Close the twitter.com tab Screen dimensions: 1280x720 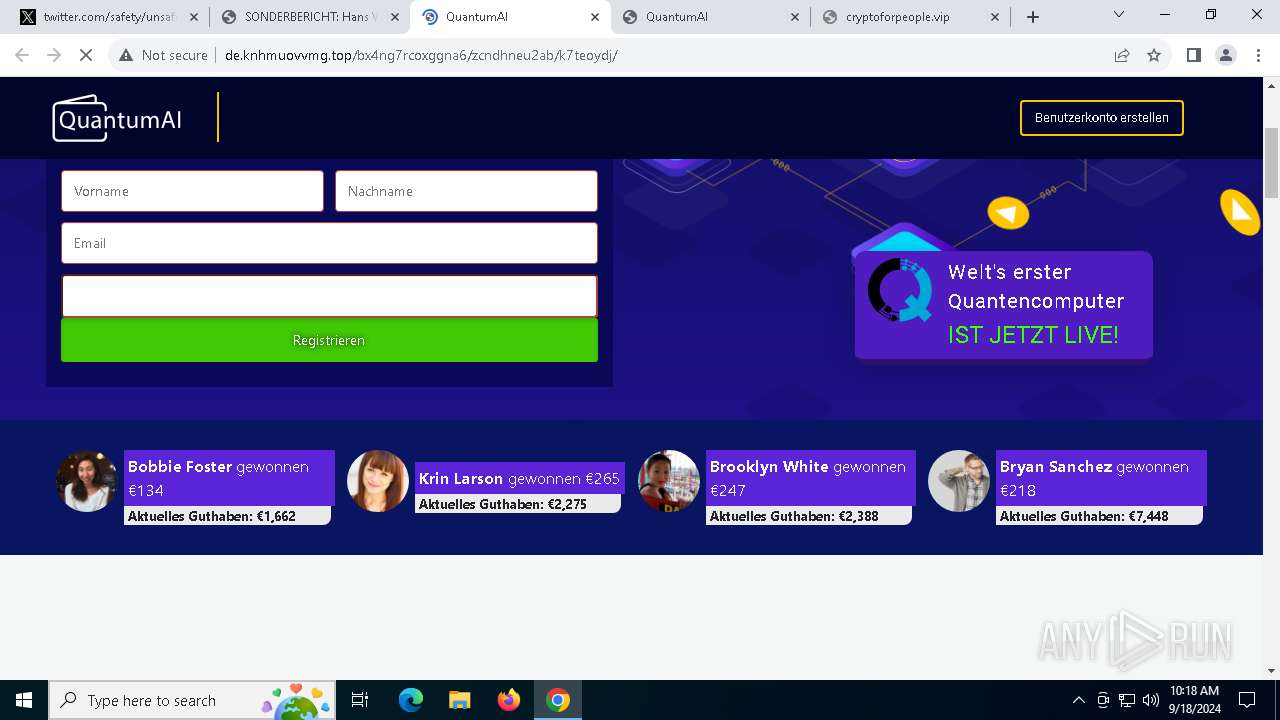[x=194, y=17]
